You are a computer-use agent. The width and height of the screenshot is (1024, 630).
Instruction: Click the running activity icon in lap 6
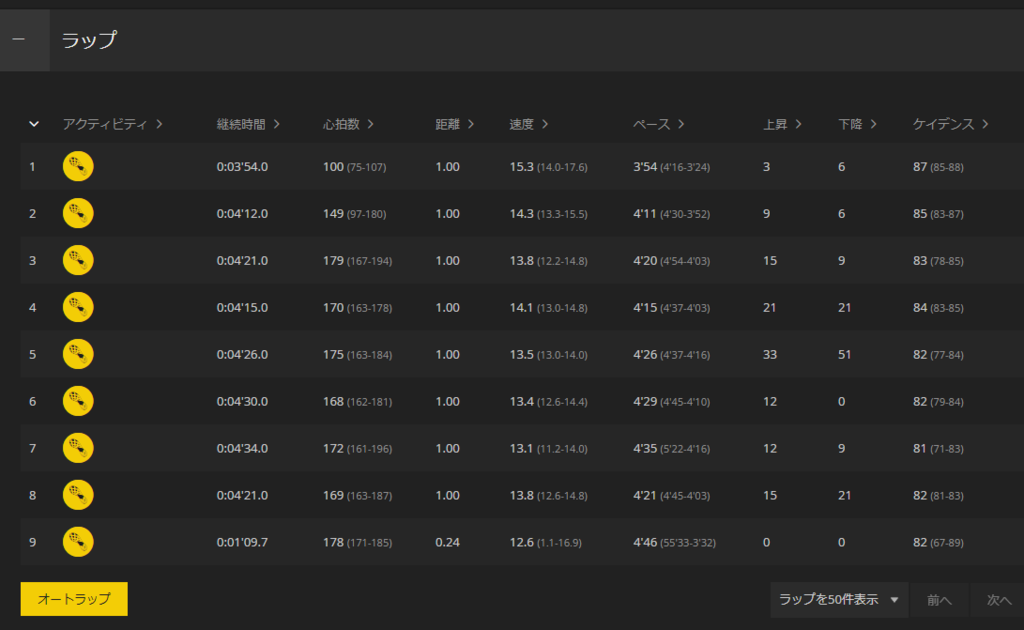78,402
